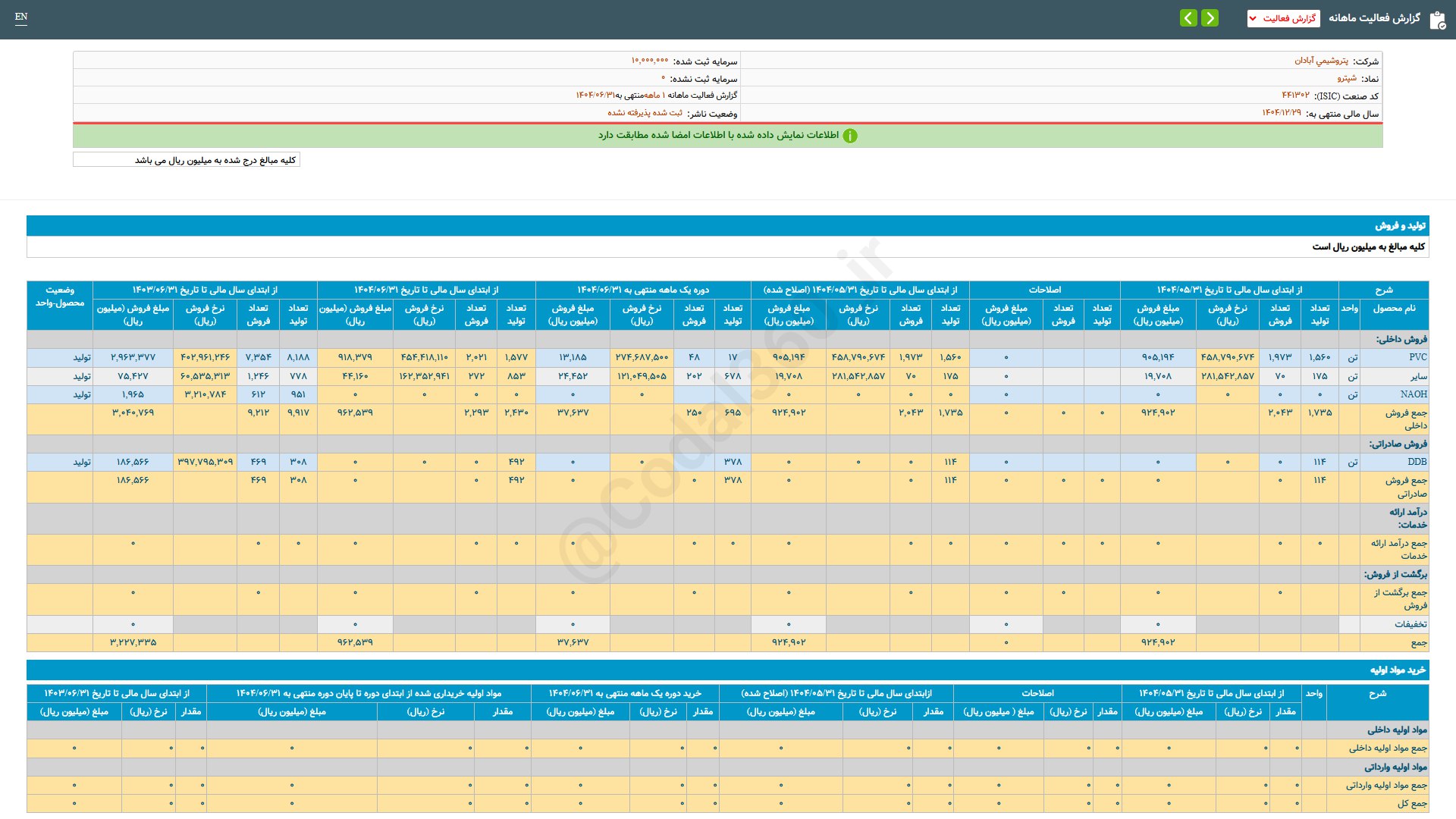Click the info icon in green banner

pyautogui.click(x=850, y=136)
